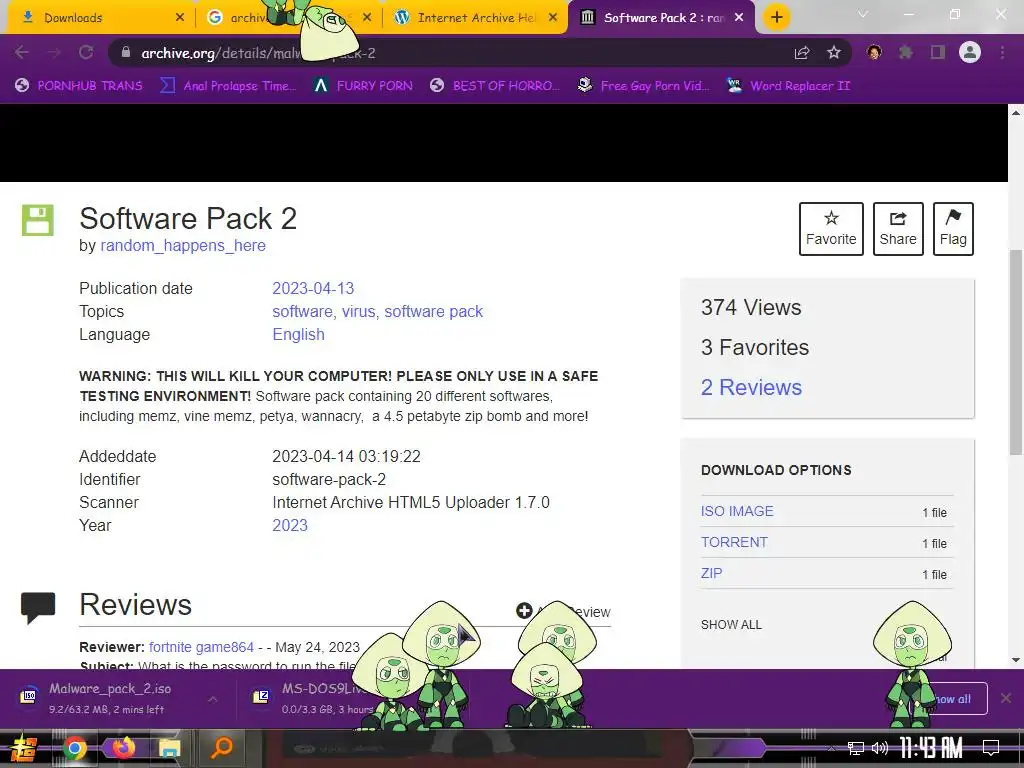Viewport: 1024px width, 768px height.
Task: Select the identifier text software-pack-2
Action: point(329,479)
